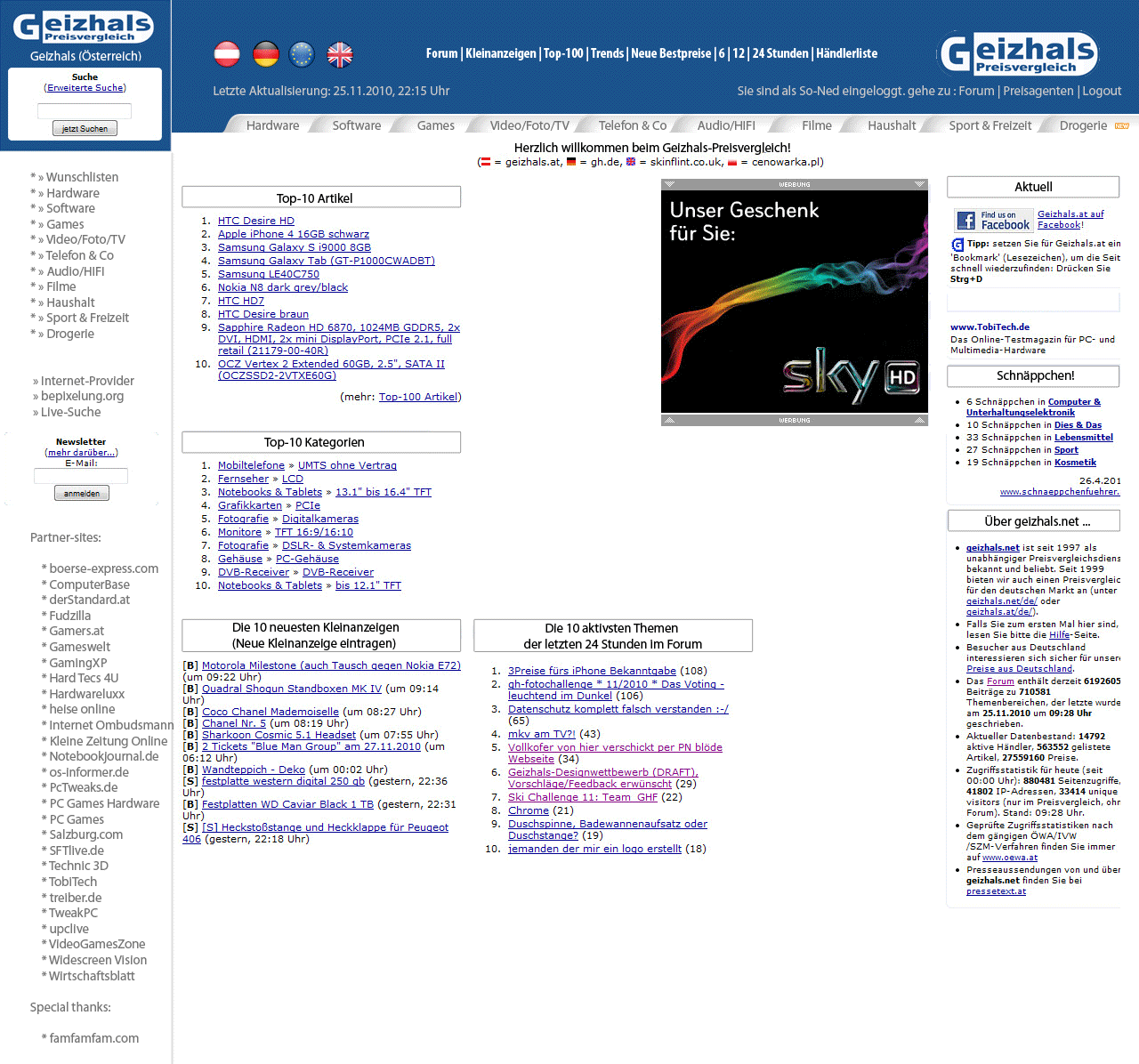Open 3Preise fürs iPhone forum thread
1139x1064 pixels.
[592, 671]
